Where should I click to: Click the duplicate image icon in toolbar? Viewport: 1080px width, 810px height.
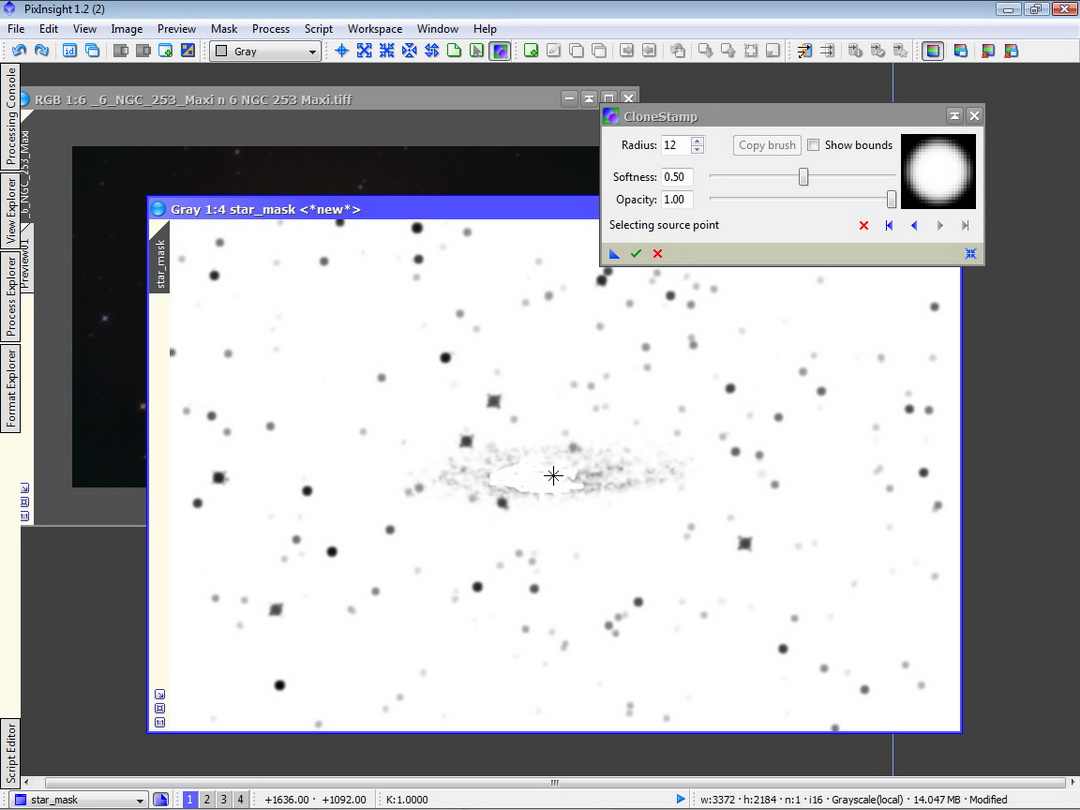coord(92,50)
